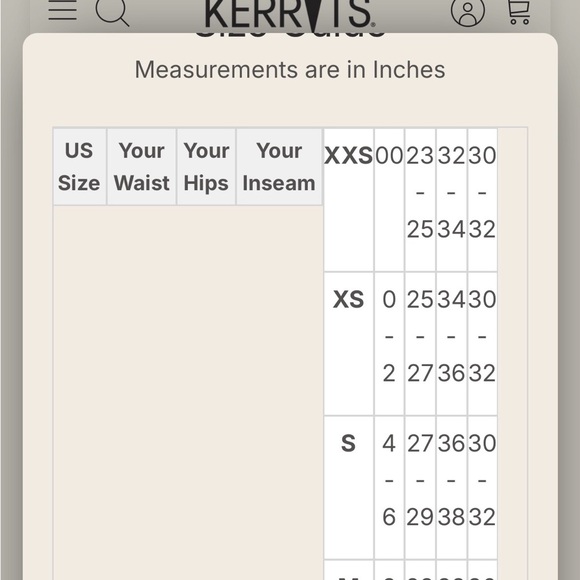The width and height of the screenshot is (580, 580).
Task: Select the XS row '30 - 32' inseam cell
Action: (482, 344)
